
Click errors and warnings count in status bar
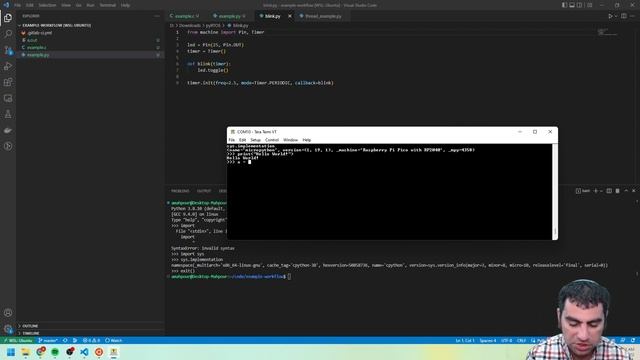(x=91, y=340)
